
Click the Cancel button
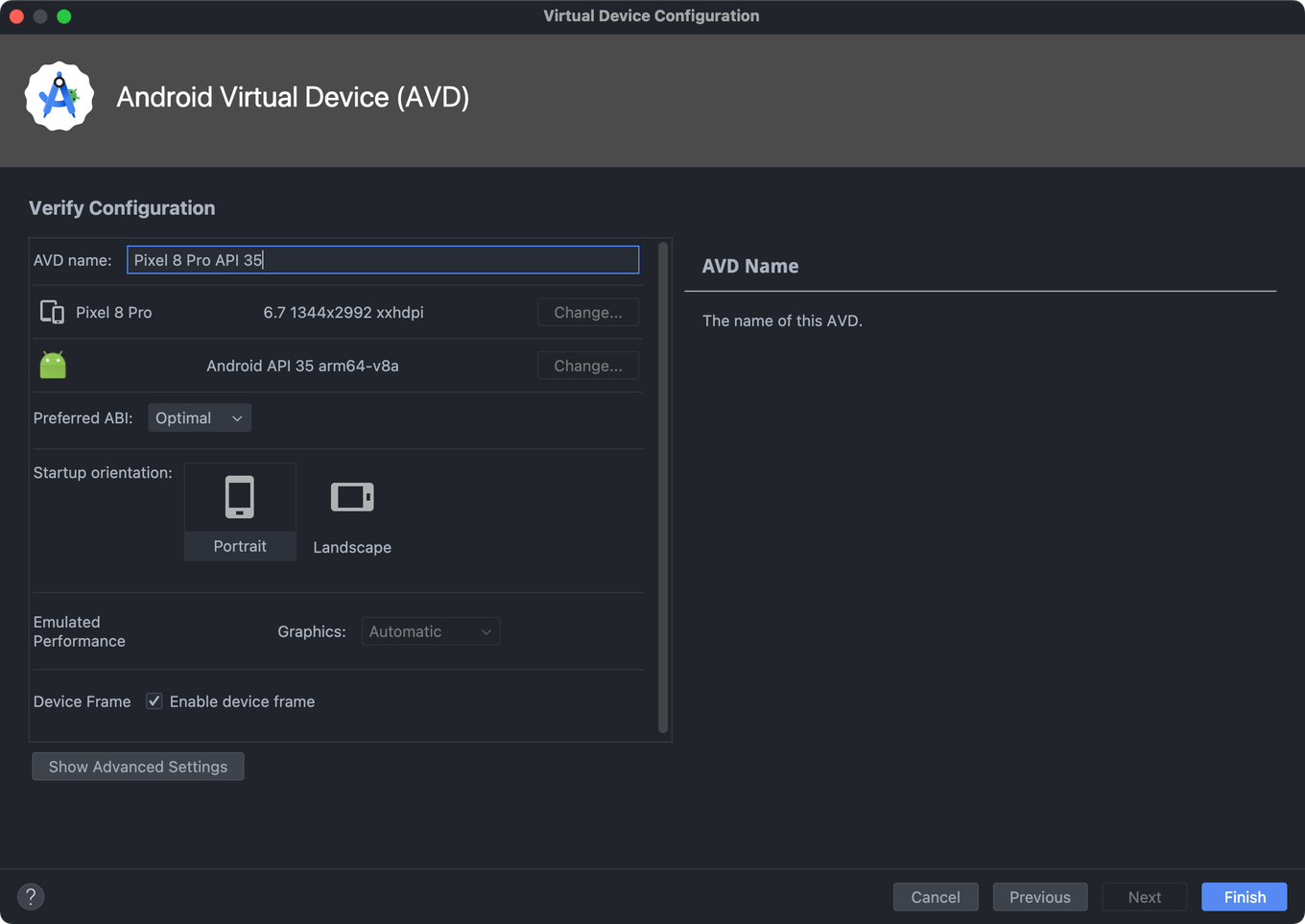pos(936,897)
